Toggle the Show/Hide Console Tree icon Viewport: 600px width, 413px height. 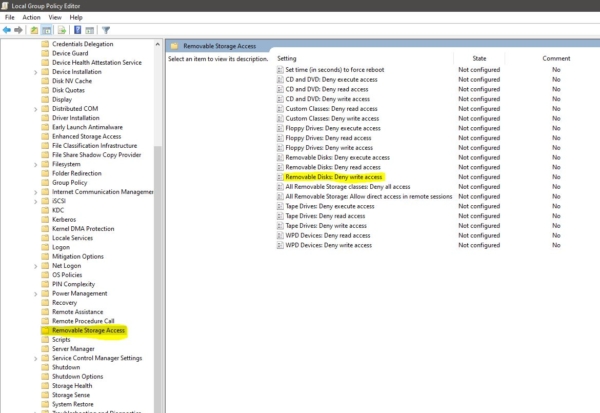pyautogui.click(x=46, y=30)
